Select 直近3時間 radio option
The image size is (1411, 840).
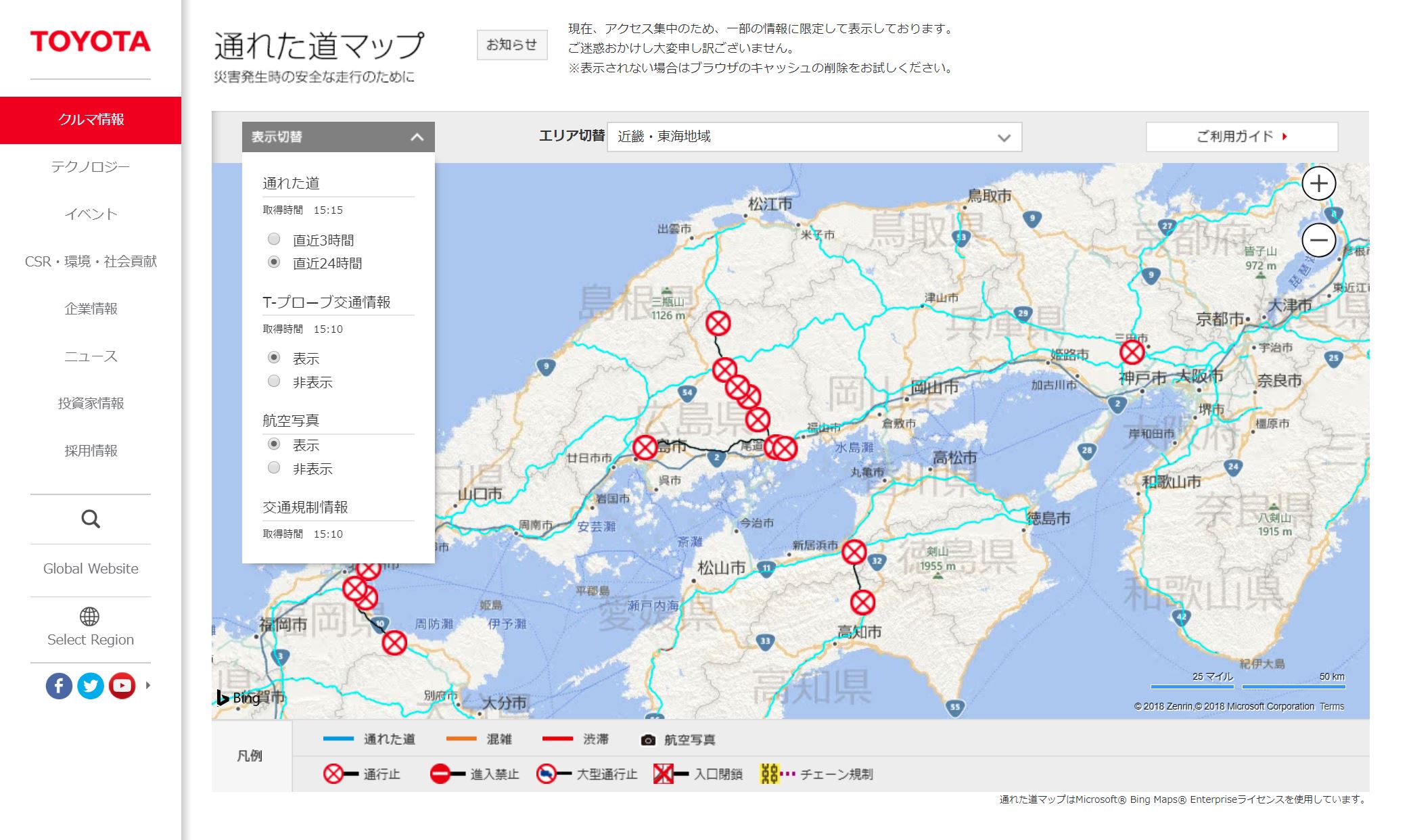(x=274, y=239)
